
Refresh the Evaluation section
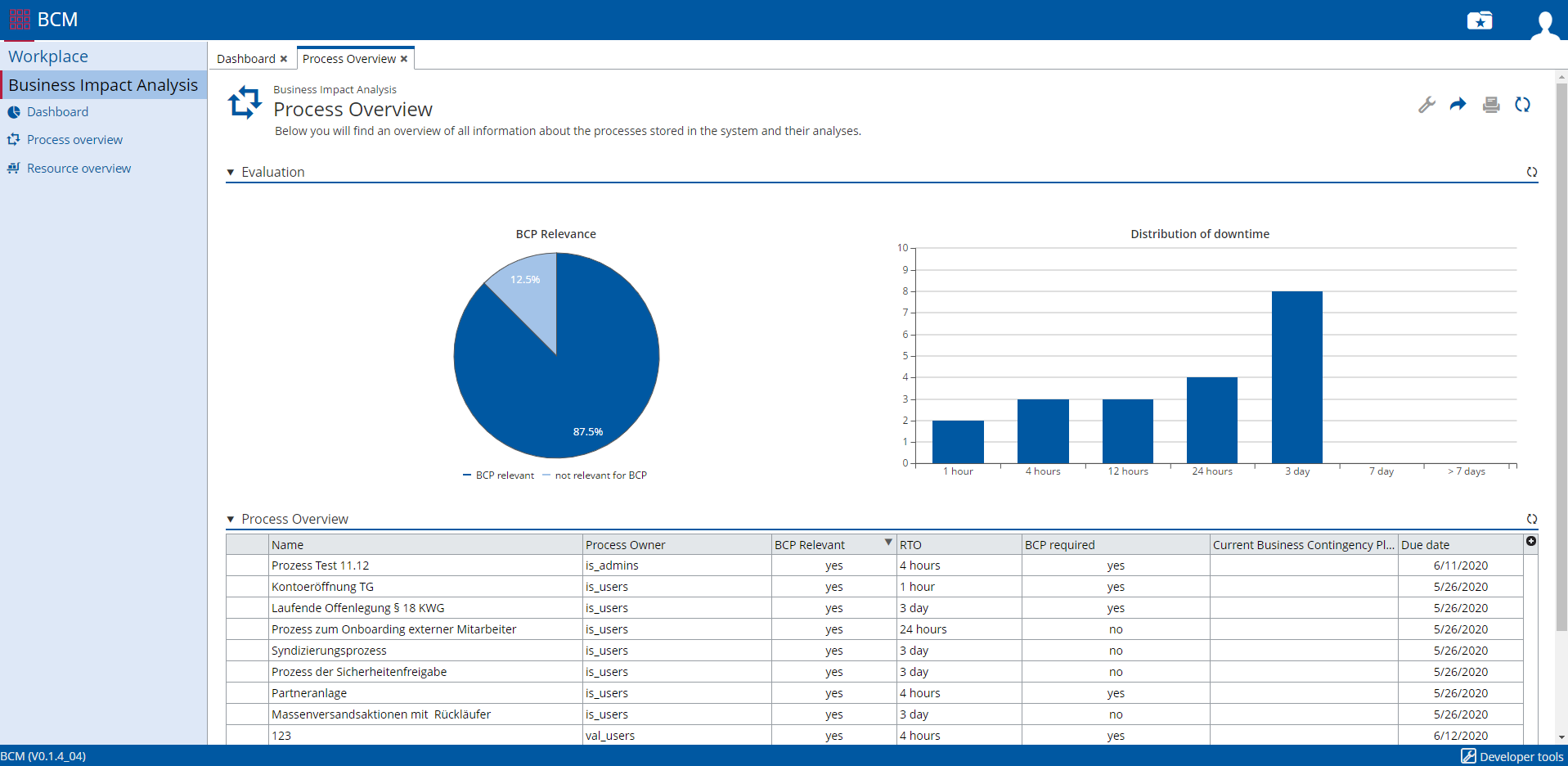(1532, 172)
